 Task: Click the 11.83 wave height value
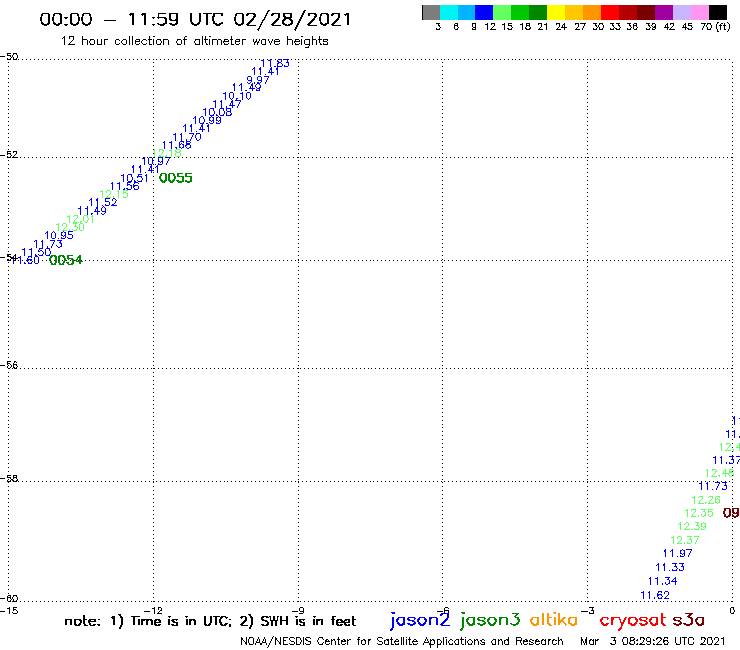[275, 63]
